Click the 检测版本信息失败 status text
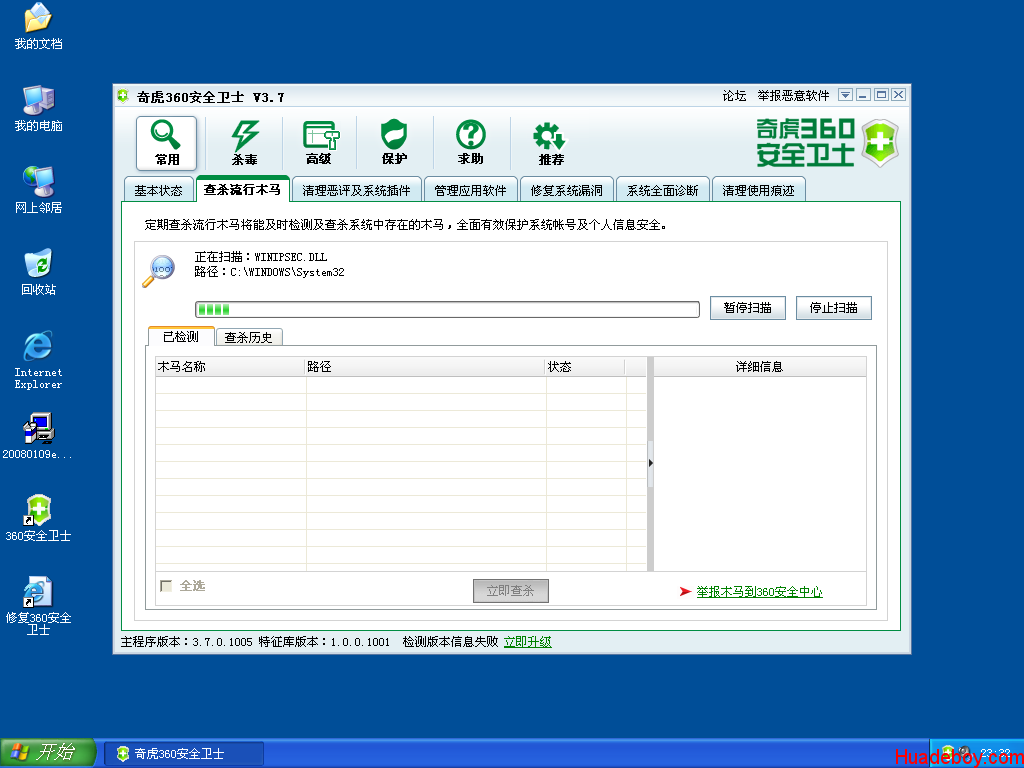 coord(450,642)
